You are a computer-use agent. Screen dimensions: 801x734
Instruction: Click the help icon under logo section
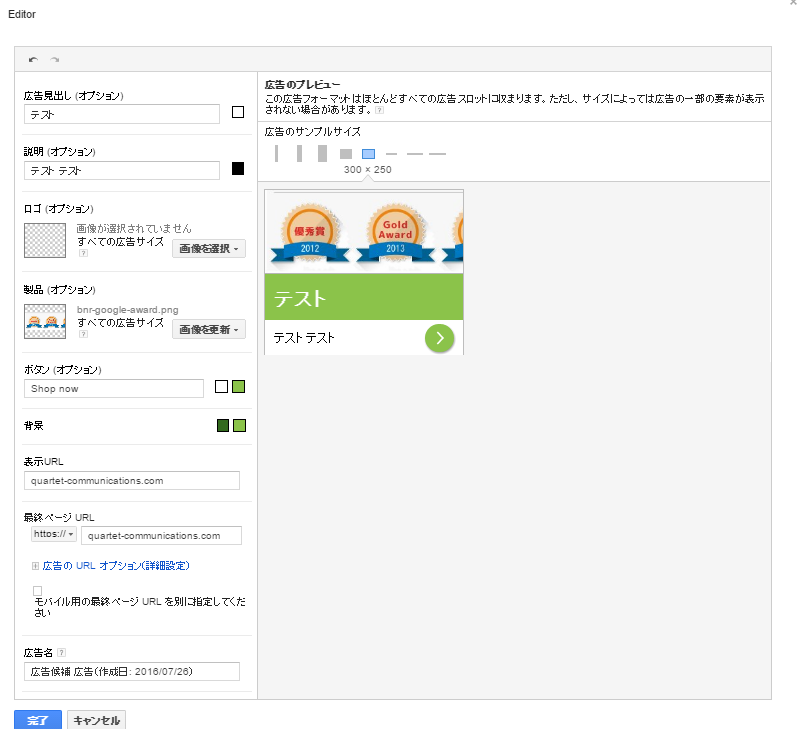[x=82, y=253]
